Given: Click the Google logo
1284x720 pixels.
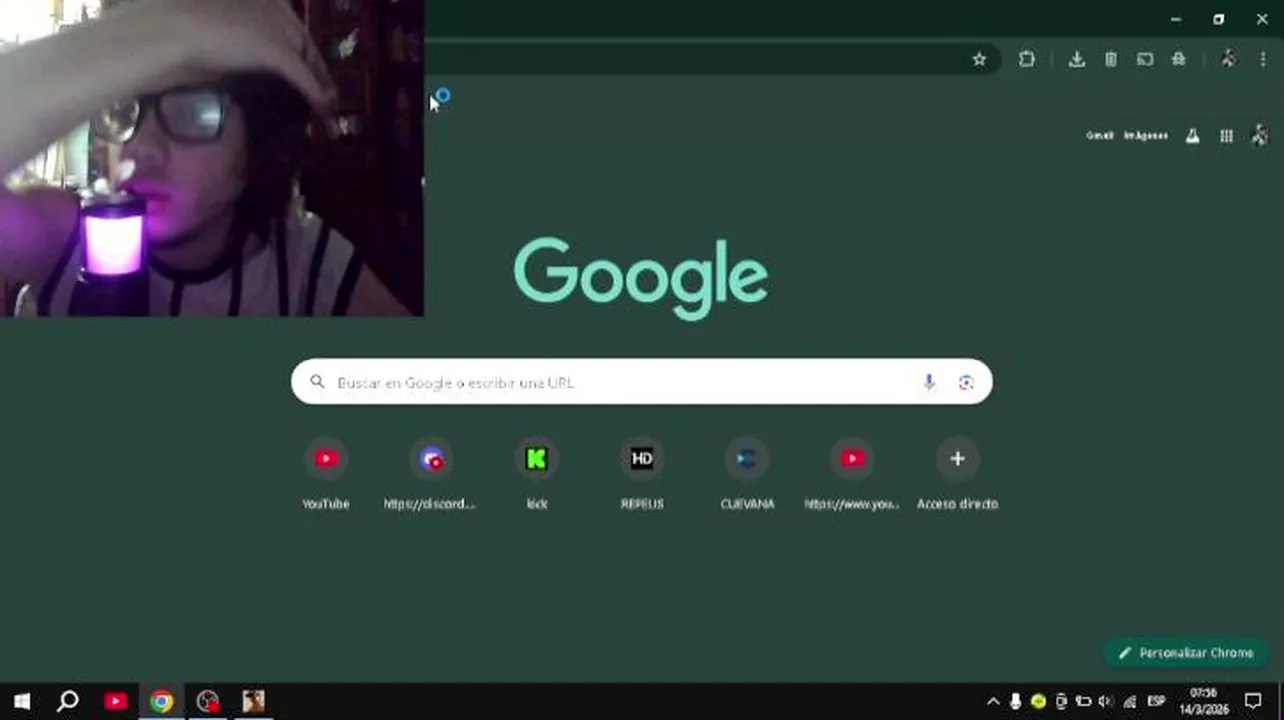Looking at the screenshot, I should coord(641,278).
